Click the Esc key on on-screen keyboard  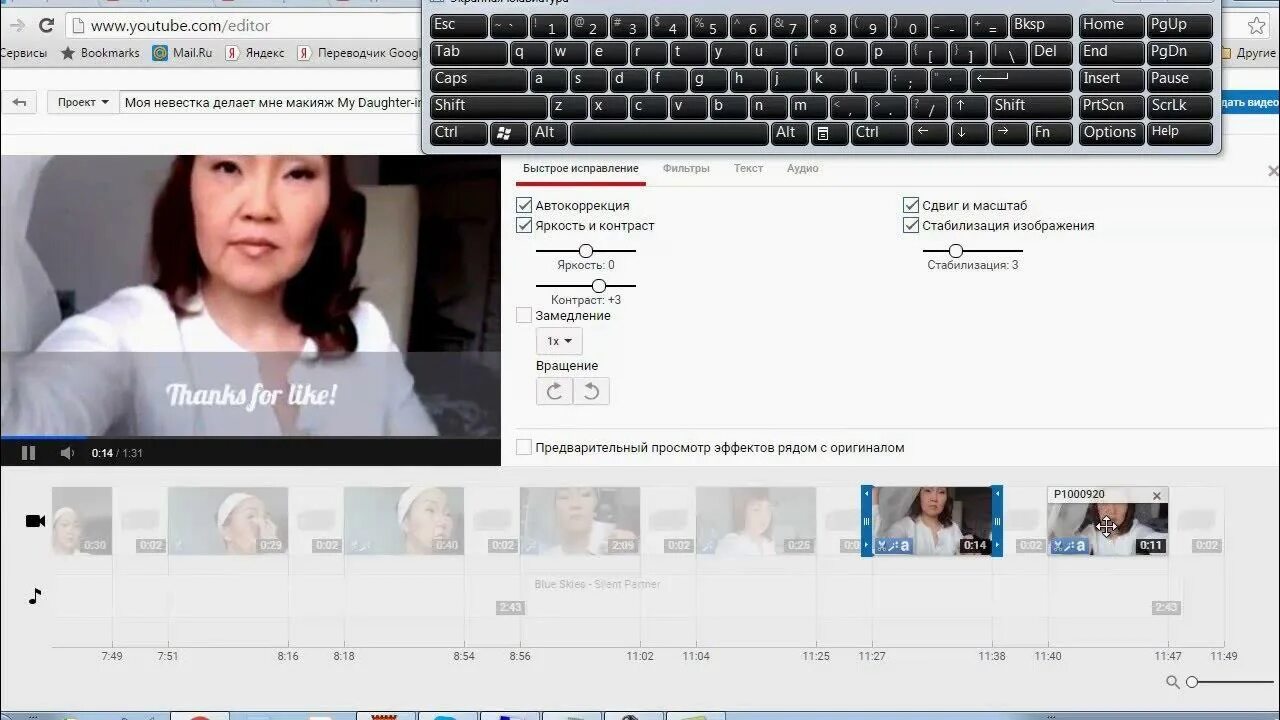click(458, 25)
